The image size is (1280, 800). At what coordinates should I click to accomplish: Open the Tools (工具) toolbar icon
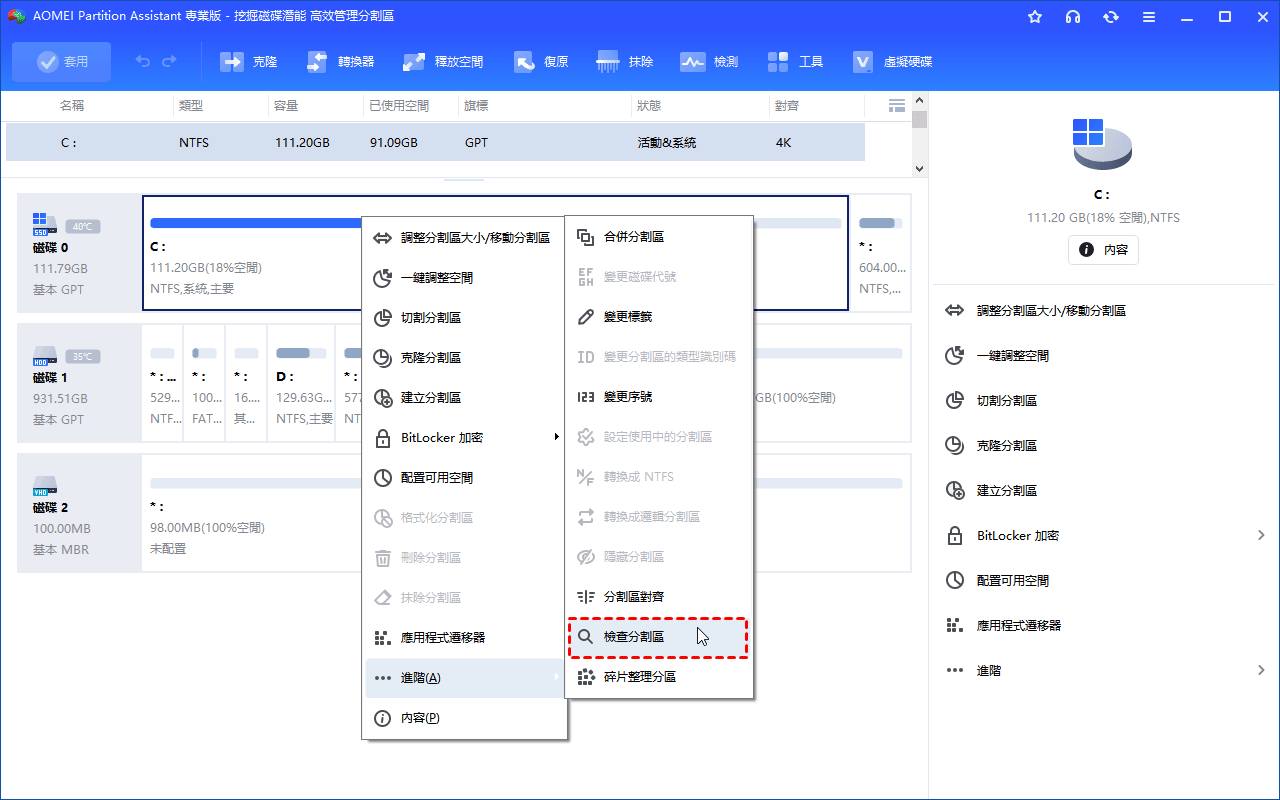tap(779, 62)
